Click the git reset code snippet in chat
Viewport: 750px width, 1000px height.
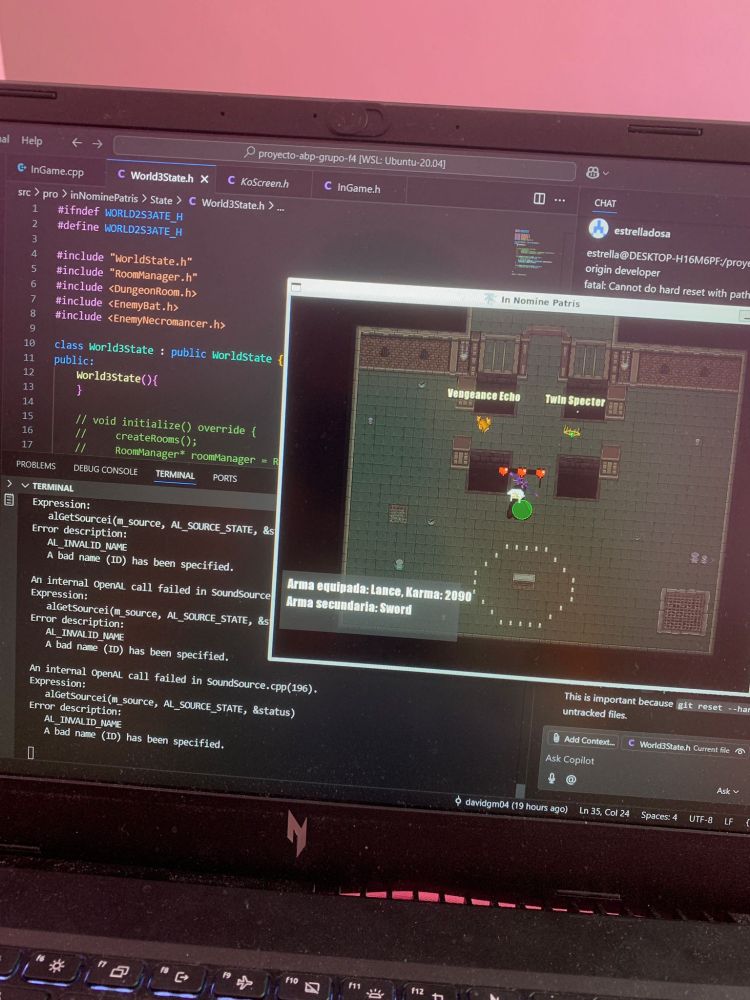tap(713, 707)
